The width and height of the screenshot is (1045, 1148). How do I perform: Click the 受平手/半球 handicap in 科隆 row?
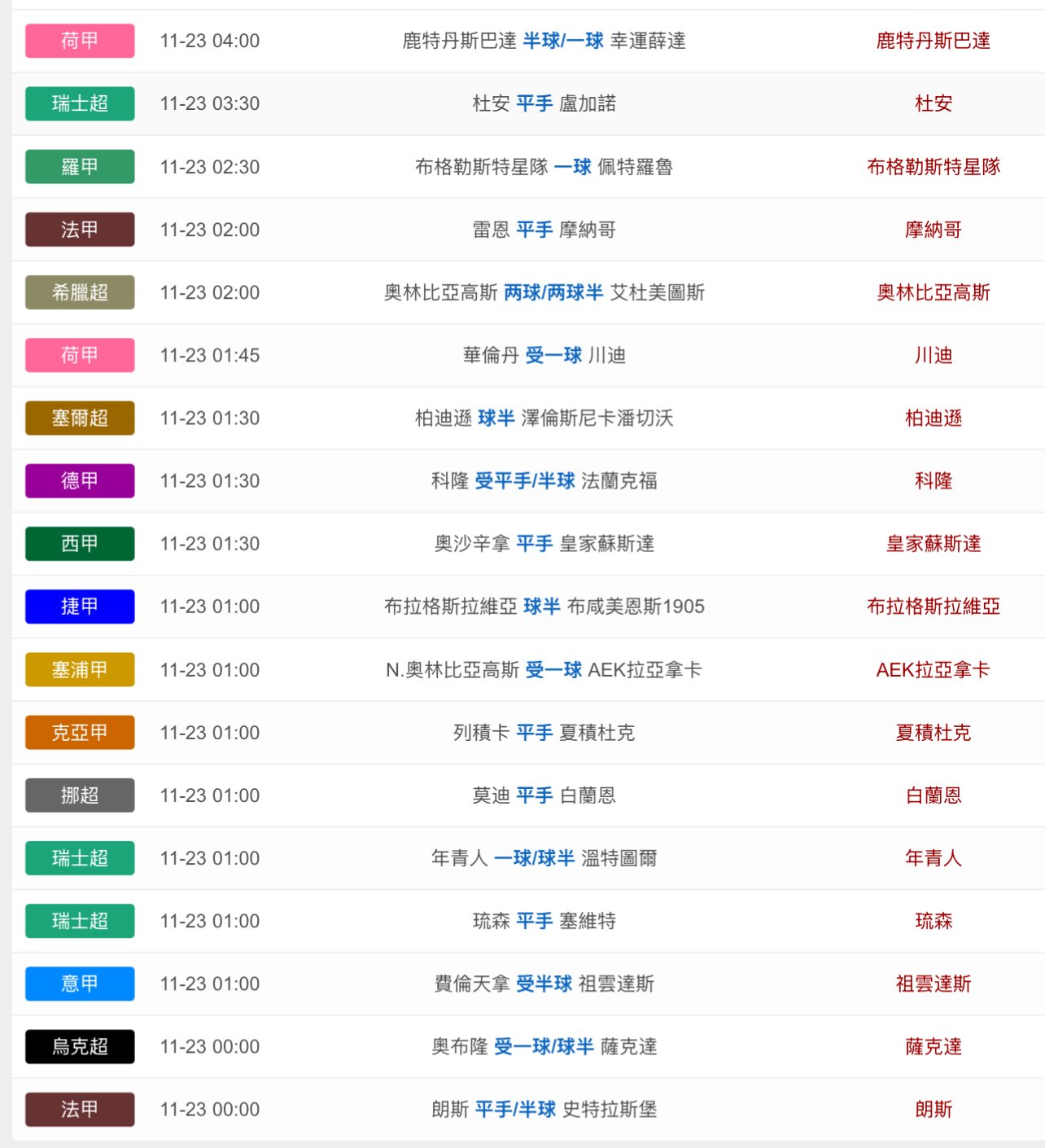(525, 481)
